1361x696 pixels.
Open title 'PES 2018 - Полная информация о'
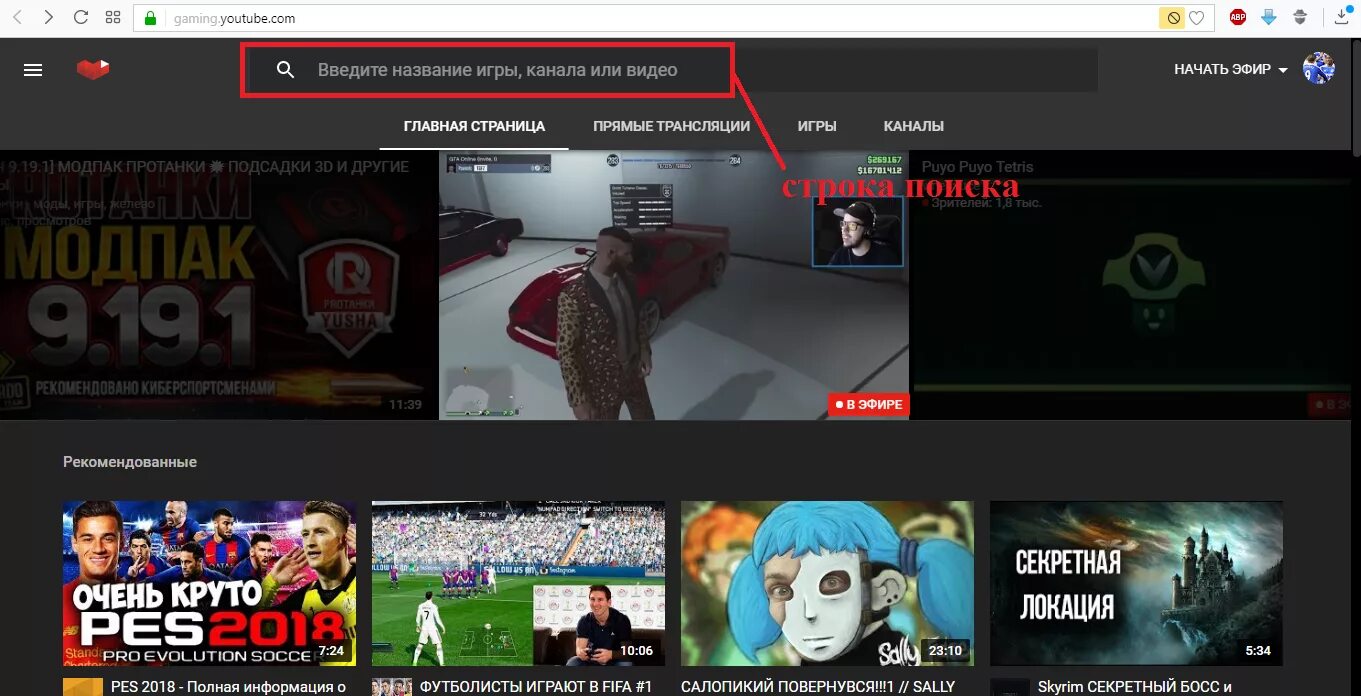(228, 687)
